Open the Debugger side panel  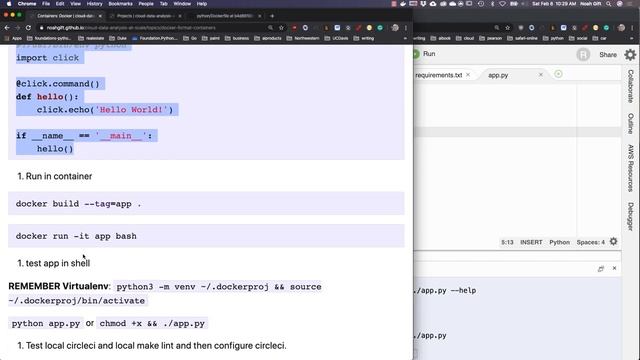[631, 216]
